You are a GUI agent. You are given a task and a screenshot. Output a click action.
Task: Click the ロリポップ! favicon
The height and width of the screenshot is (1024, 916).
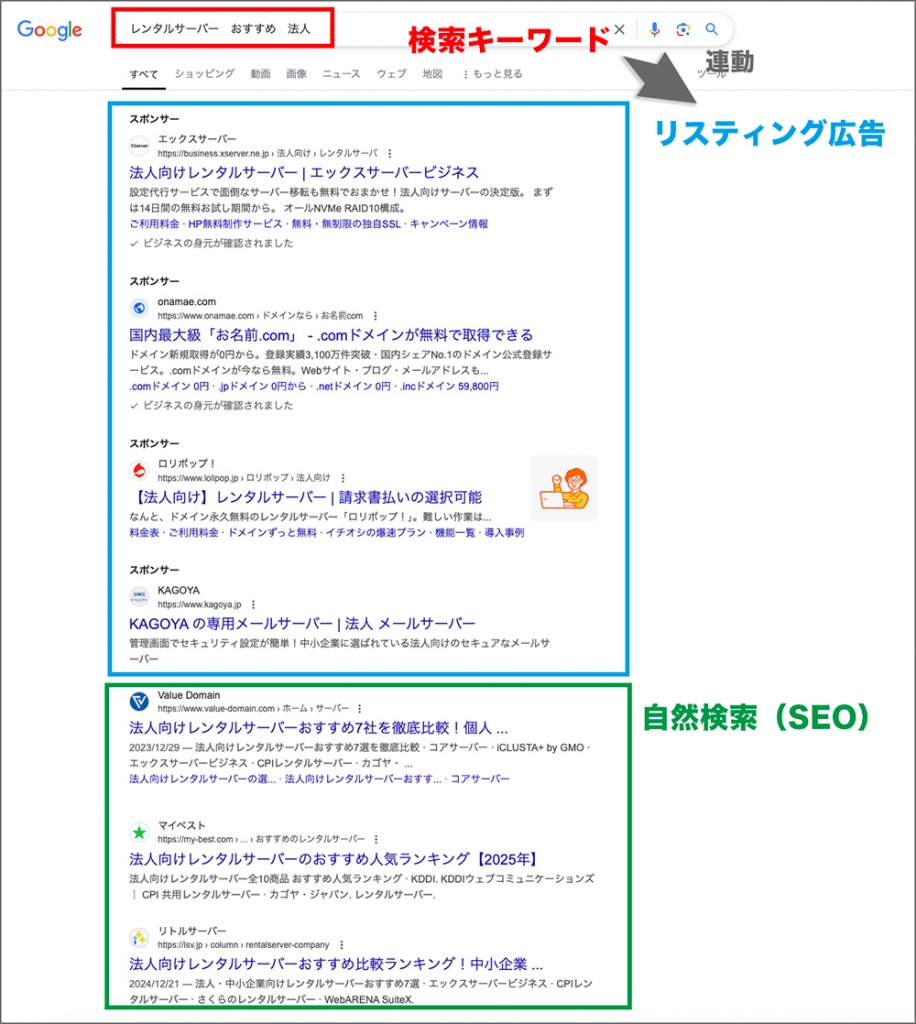pos(139,470)
